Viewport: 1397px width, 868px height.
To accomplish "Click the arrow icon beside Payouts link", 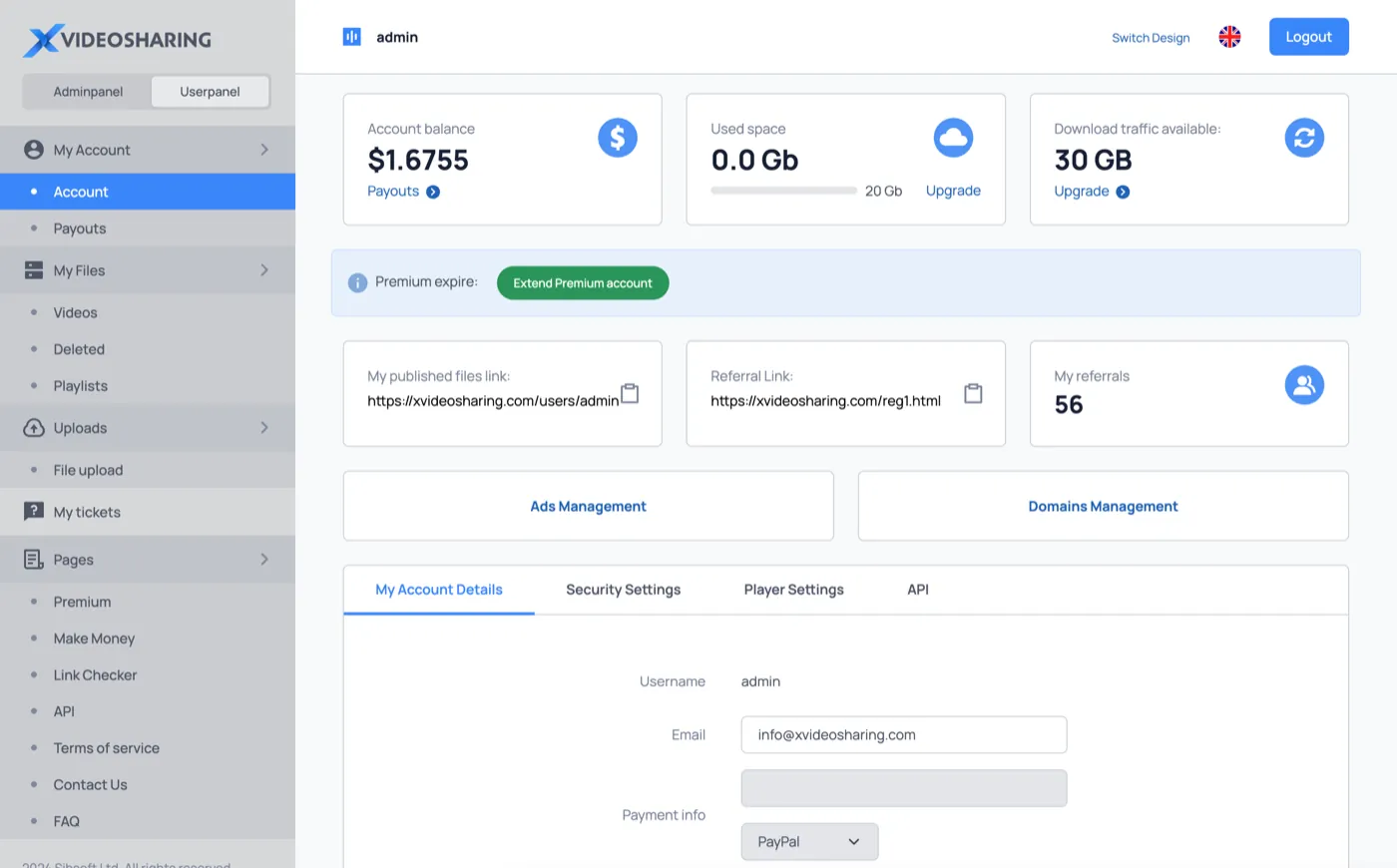I will 433,192.
